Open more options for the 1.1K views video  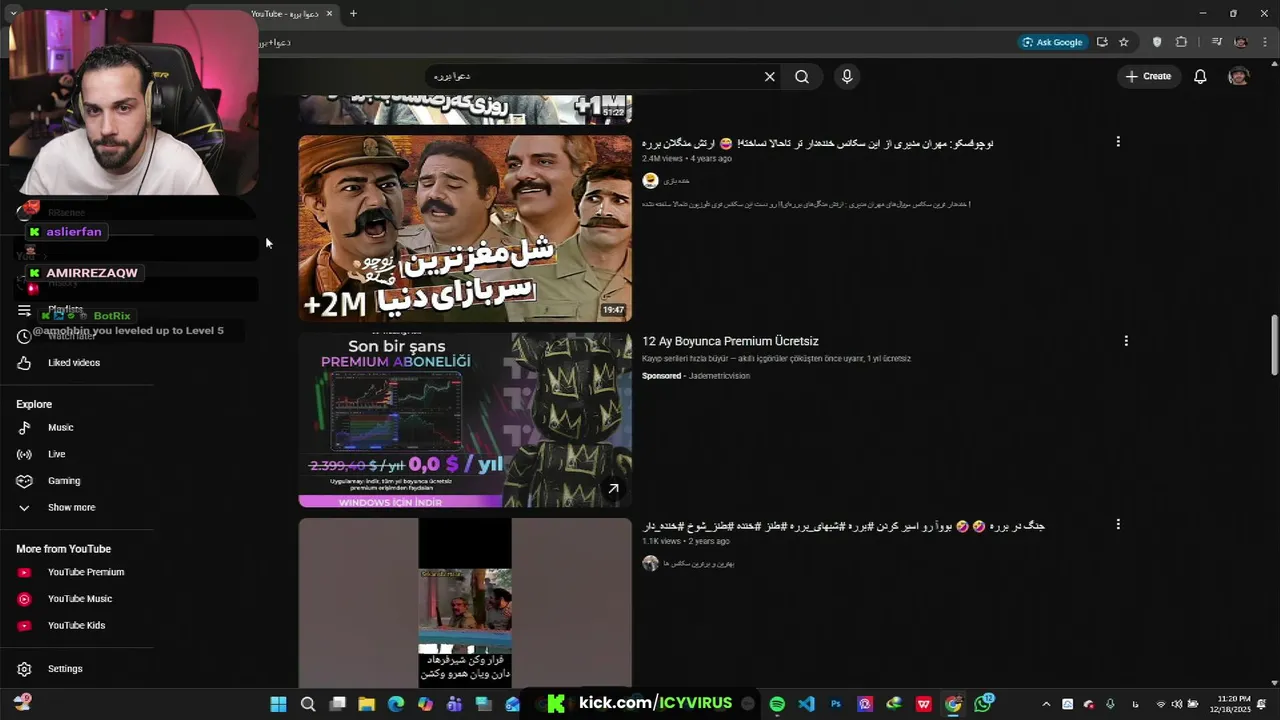[1118, 524]
